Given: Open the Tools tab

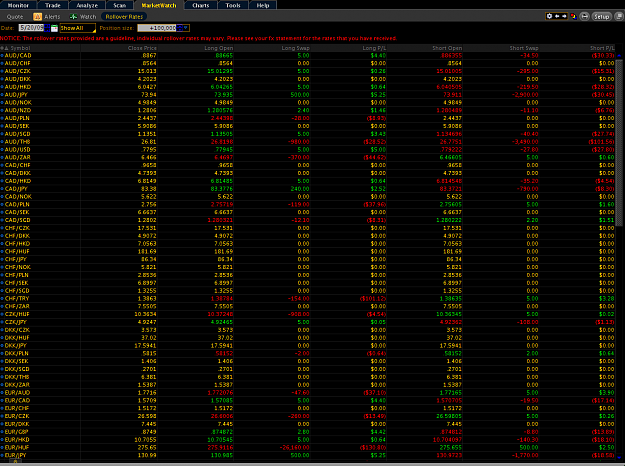Looking at the screenshot, I should (x=233, y=5).
